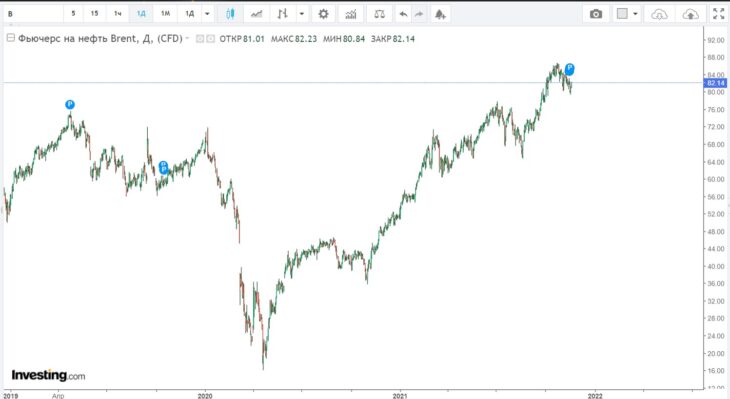Save chart via cloud upload icon
Image resolution: width=730 pixels, height=399 pixels.
coord(690,14)
